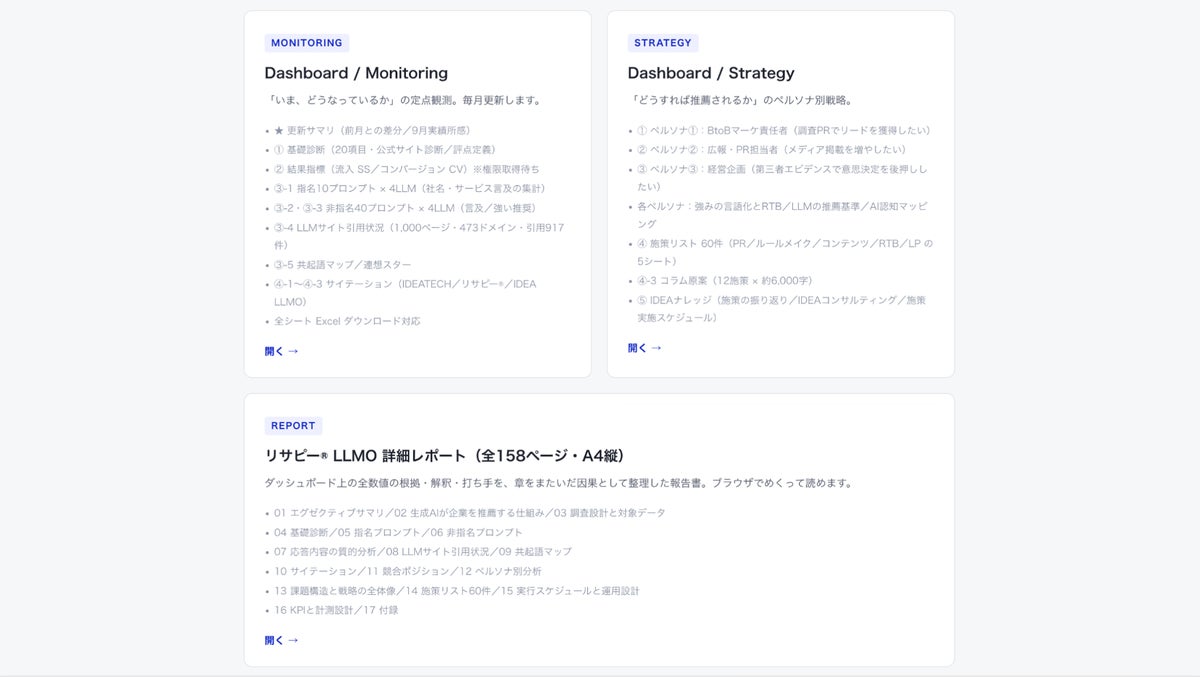Click the 01 エグゼクティブサマリ report line

pos(469,513)
